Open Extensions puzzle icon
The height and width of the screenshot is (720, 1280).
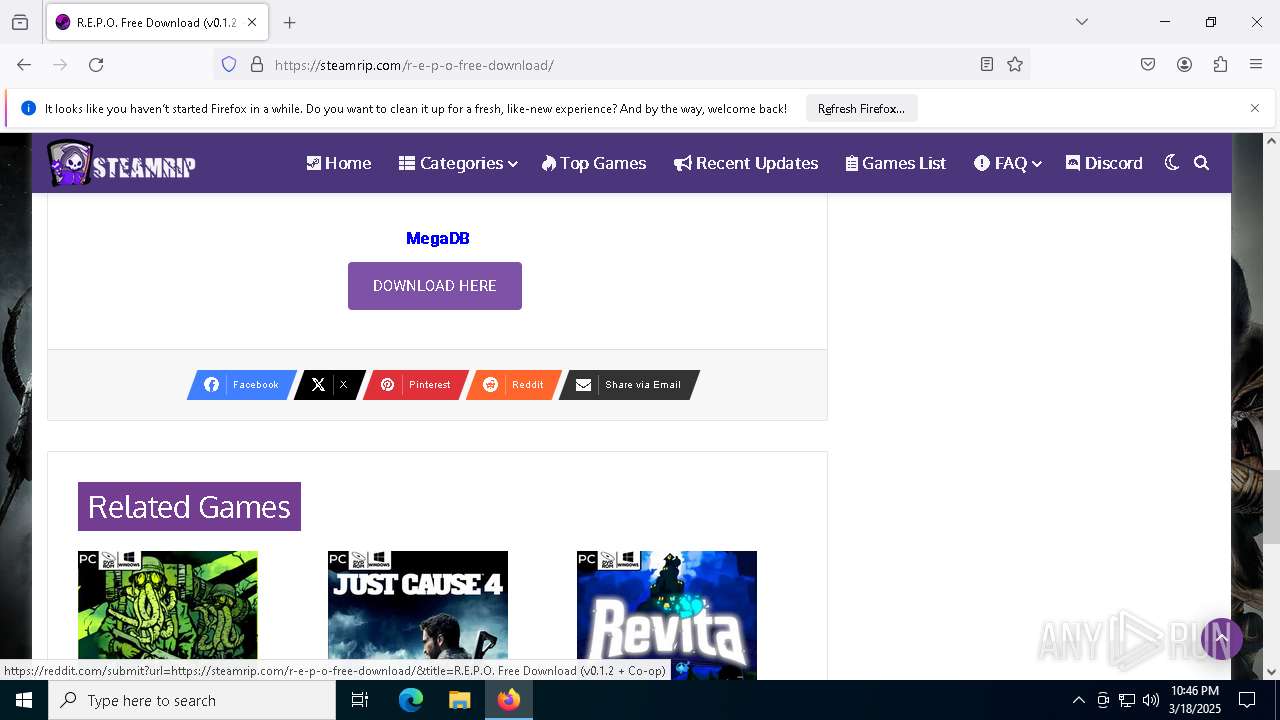(x=1220, y=64)
